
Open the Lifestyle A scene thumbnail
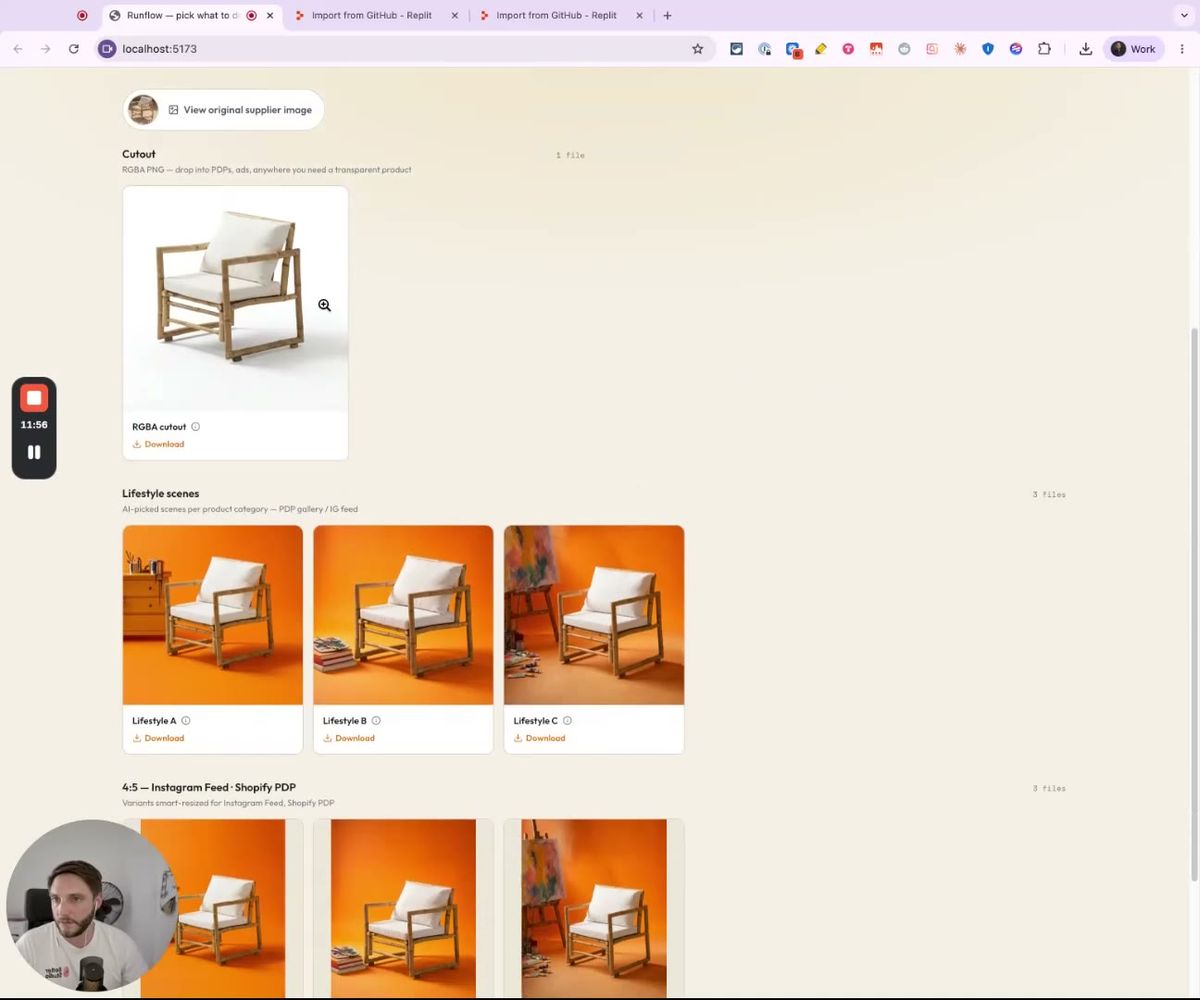pos(213,615)
